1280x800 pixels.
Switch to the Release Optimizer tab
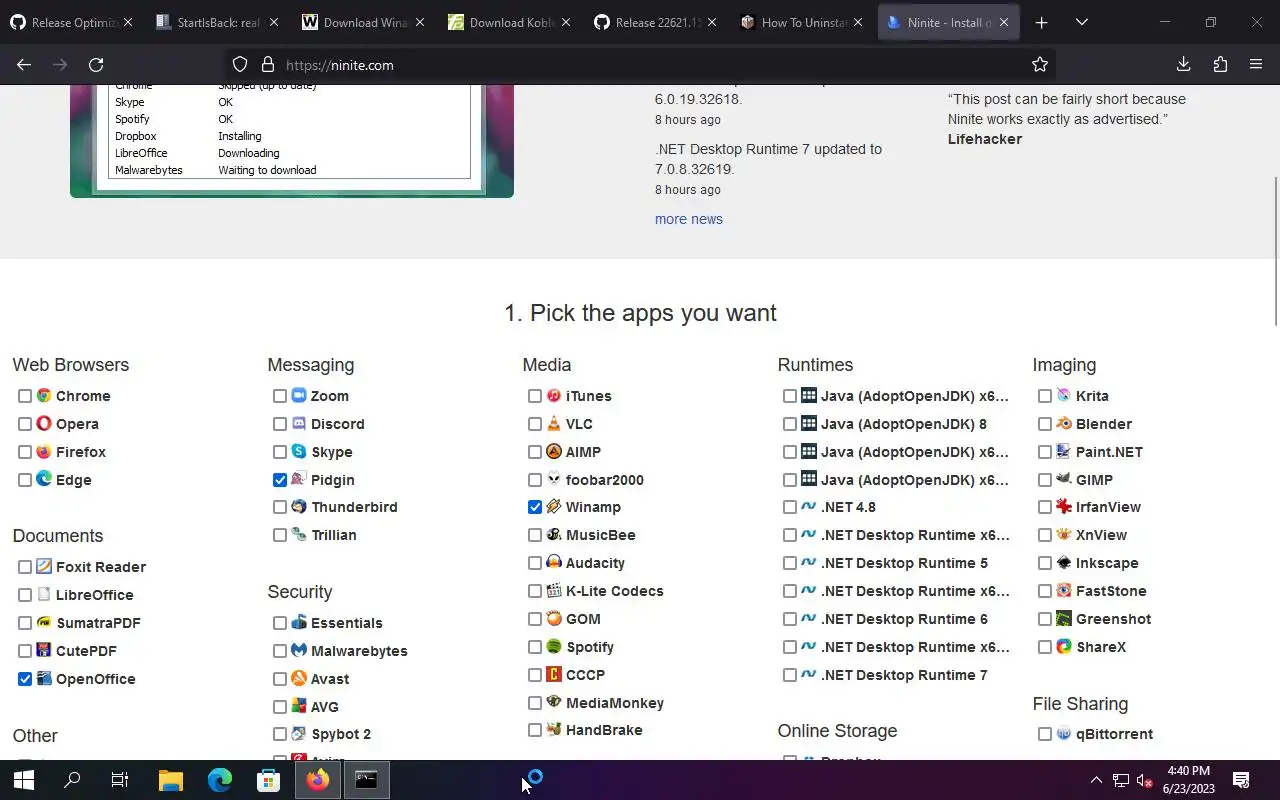point(72,22)
